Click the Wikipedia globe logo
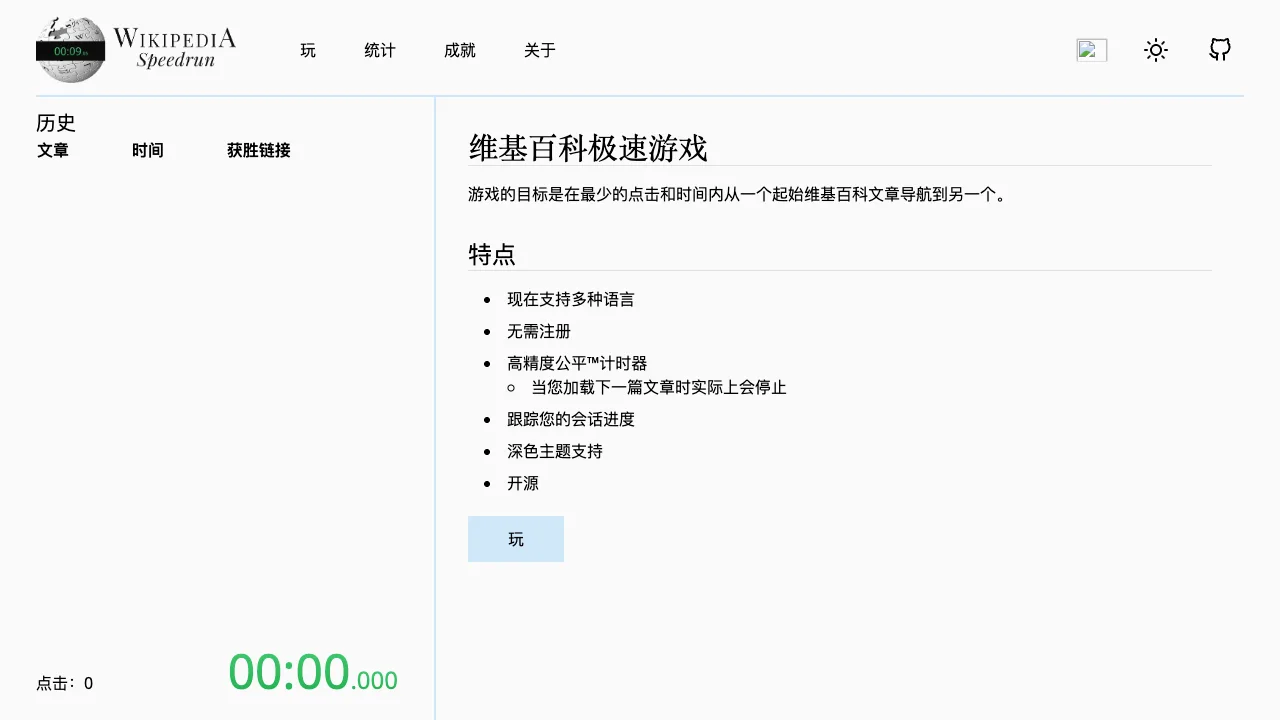Screen dimensions: 1280x720 tap(70, 50)
